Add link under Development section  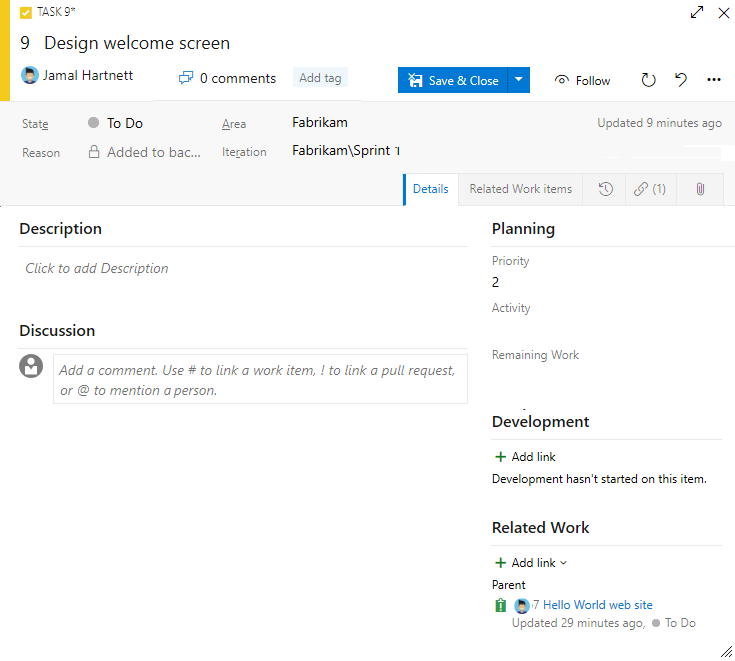(x=525, y=457)
